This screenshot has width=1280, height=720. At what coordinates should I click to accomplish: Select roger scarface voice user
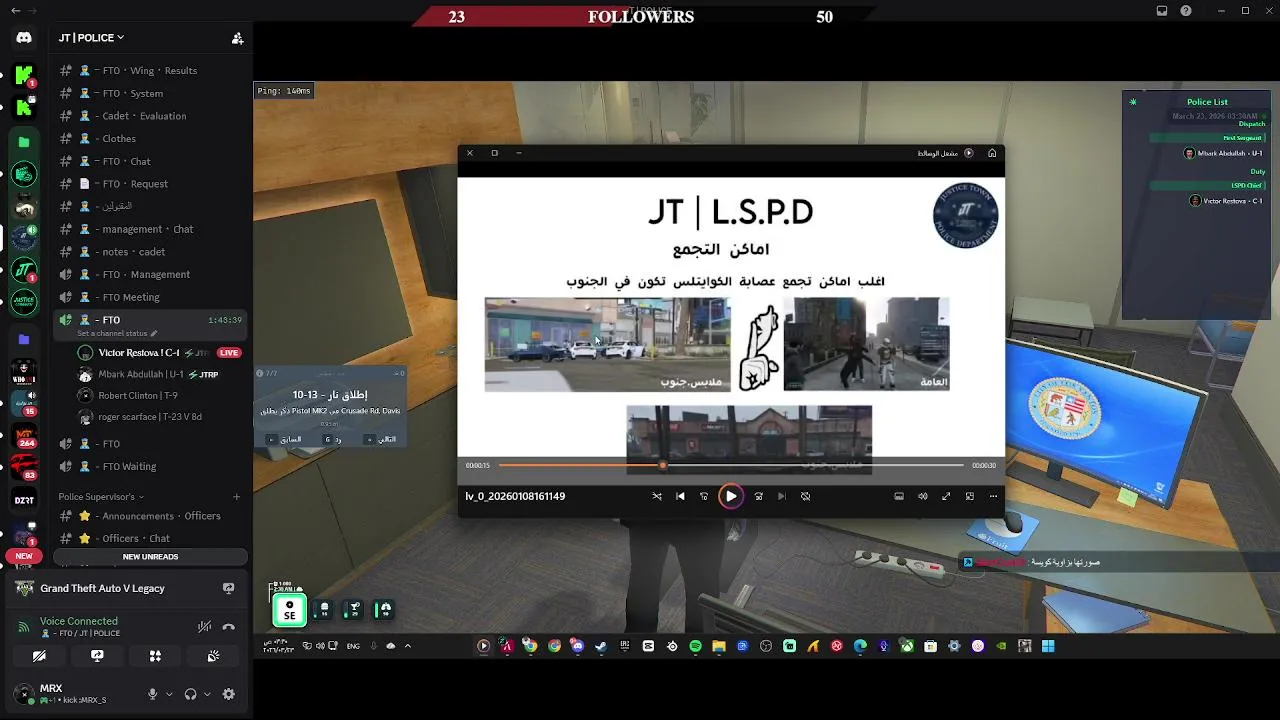pyautogui.click(x=160, y=416)
